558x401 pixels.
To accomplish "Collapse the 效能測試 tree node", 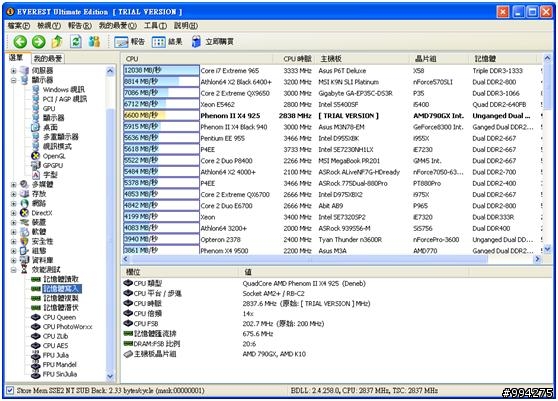I will point(14,270).
